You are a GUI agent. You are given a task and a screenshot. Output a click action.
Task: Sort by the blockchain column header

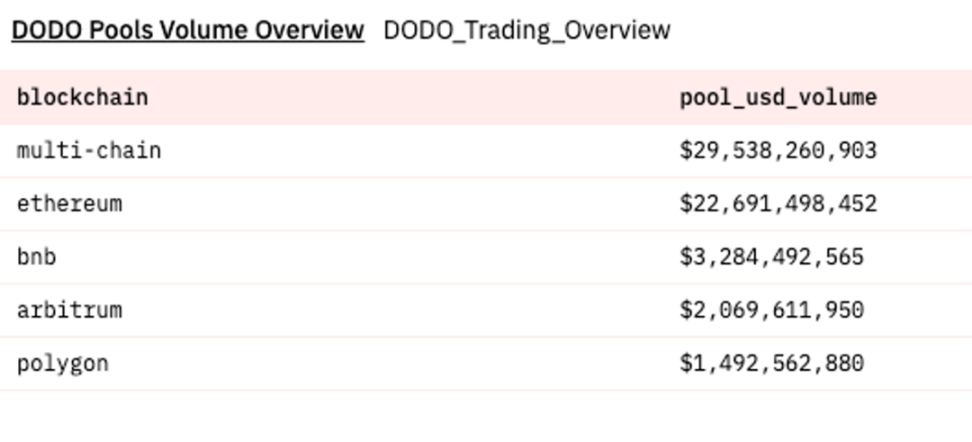pyautogui.click(x=82, y=97)
